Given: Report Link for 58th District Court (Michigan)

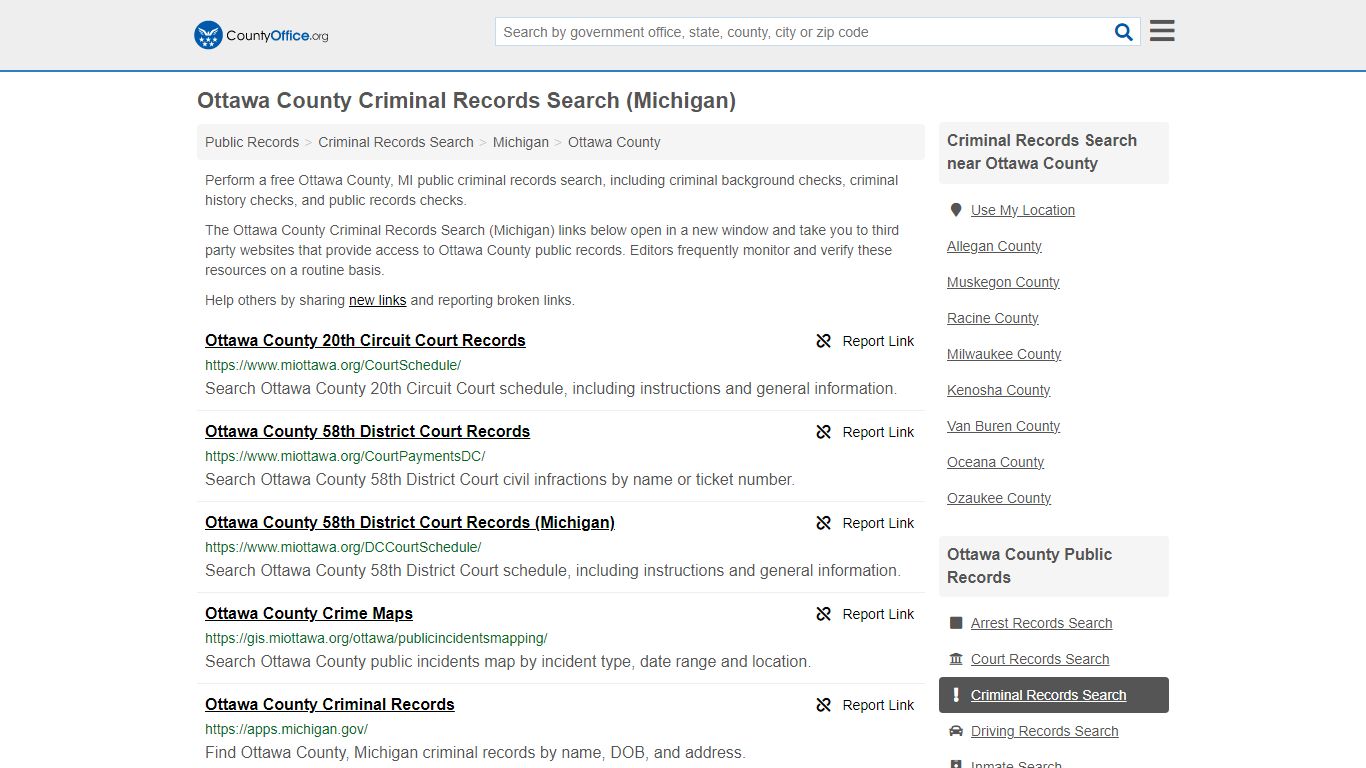Looking at the screenshot, I should 878,523.
